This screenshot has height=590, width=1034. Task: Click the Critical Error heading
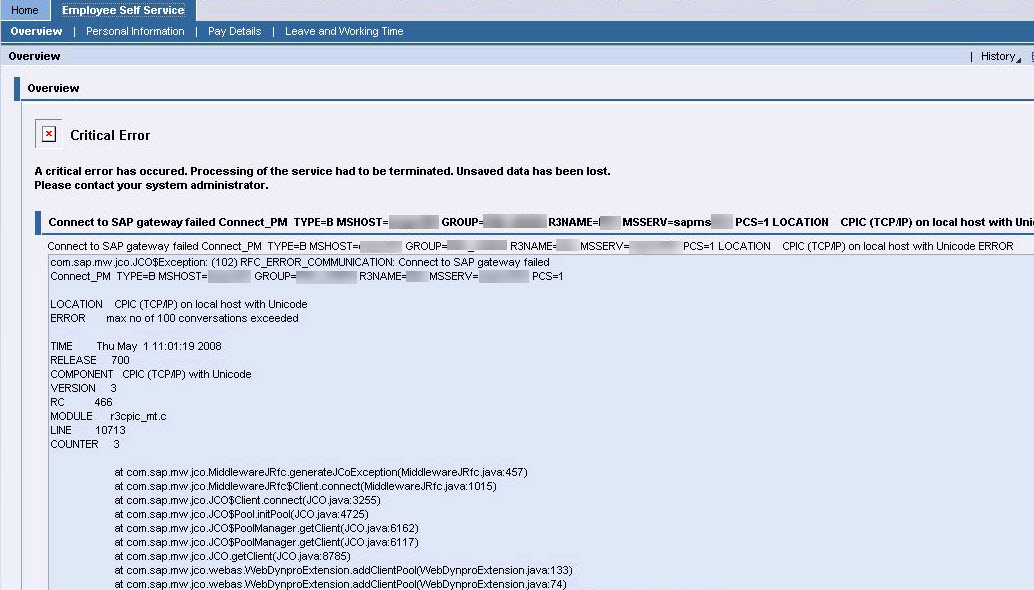coord(110,135)
